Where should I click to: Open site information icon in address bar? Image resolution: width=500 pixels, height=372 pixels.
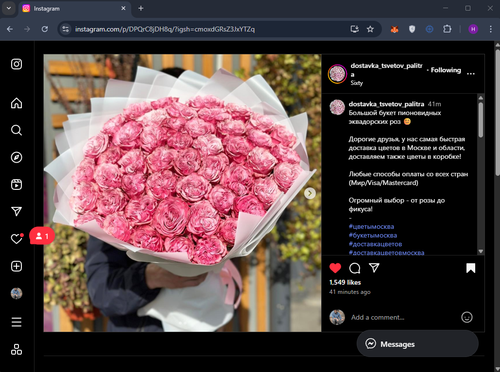(x=65, y=29)
